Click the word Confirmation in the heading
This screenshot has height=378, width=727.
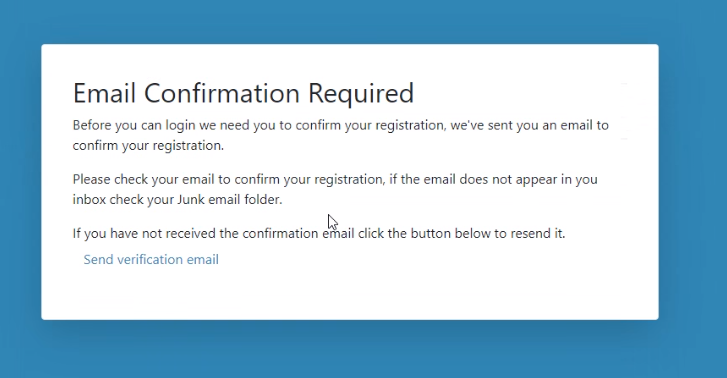[x=222, y=93]
